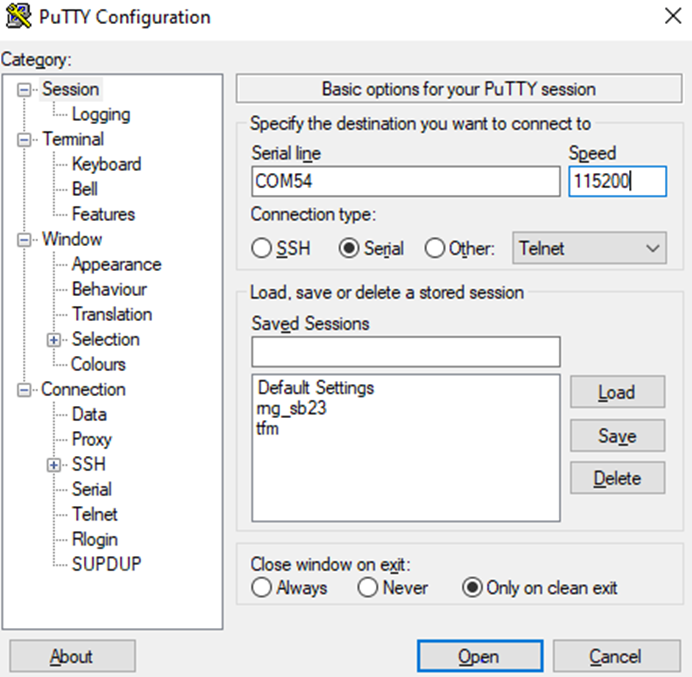Collapse the Terminal tree node
Image resolution: width=692 pixels, height=677 pixels.
(24, 140)
